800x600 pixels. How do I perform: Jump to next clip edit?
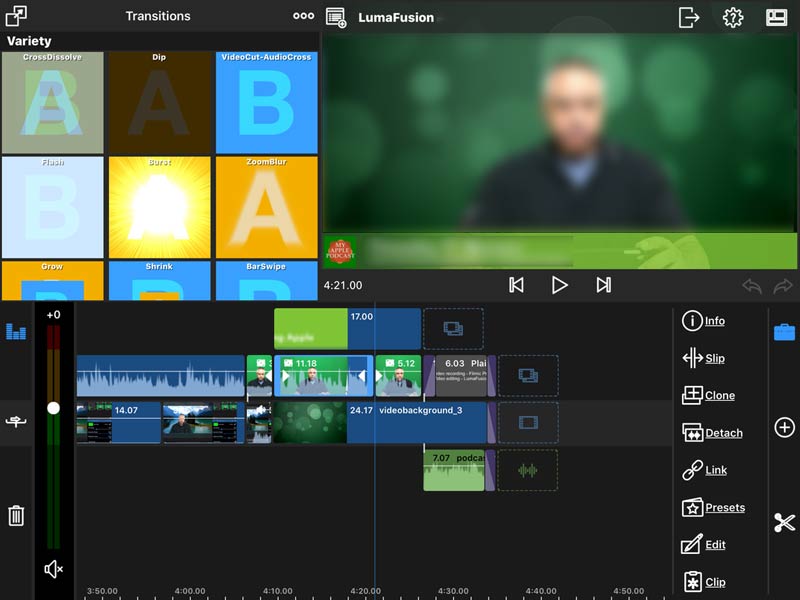[x=604, y=285]
